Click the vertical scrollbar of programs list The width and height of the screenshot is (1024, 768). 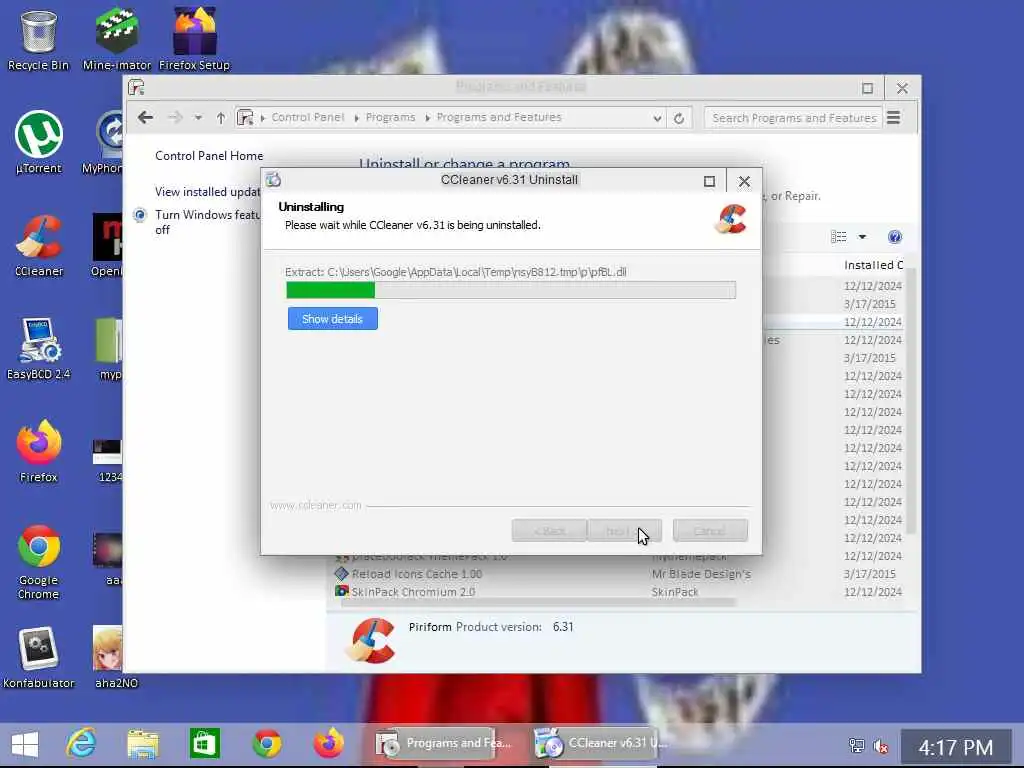[910, 400]
